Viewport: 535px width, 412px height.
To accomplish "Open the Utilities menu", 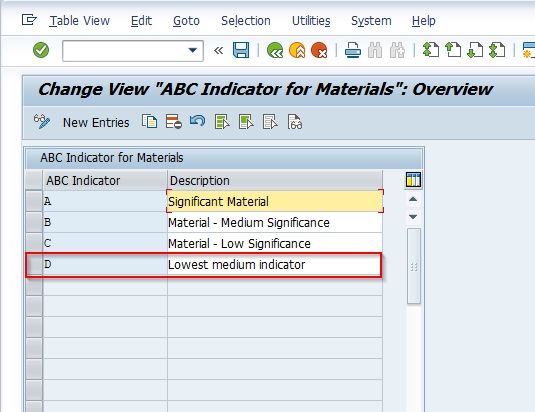I will [x=311, y=21].
